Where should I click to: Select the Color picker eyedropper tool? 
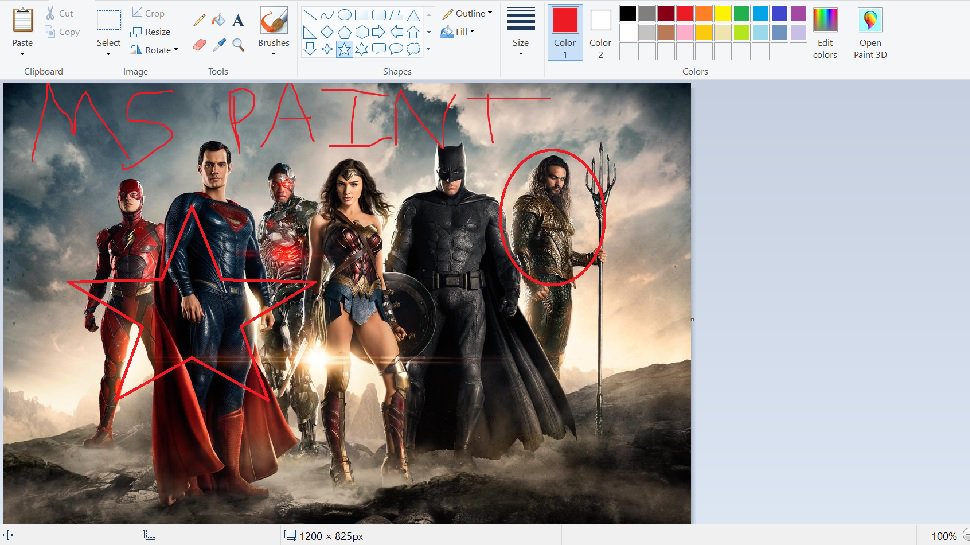click(218, 44)
